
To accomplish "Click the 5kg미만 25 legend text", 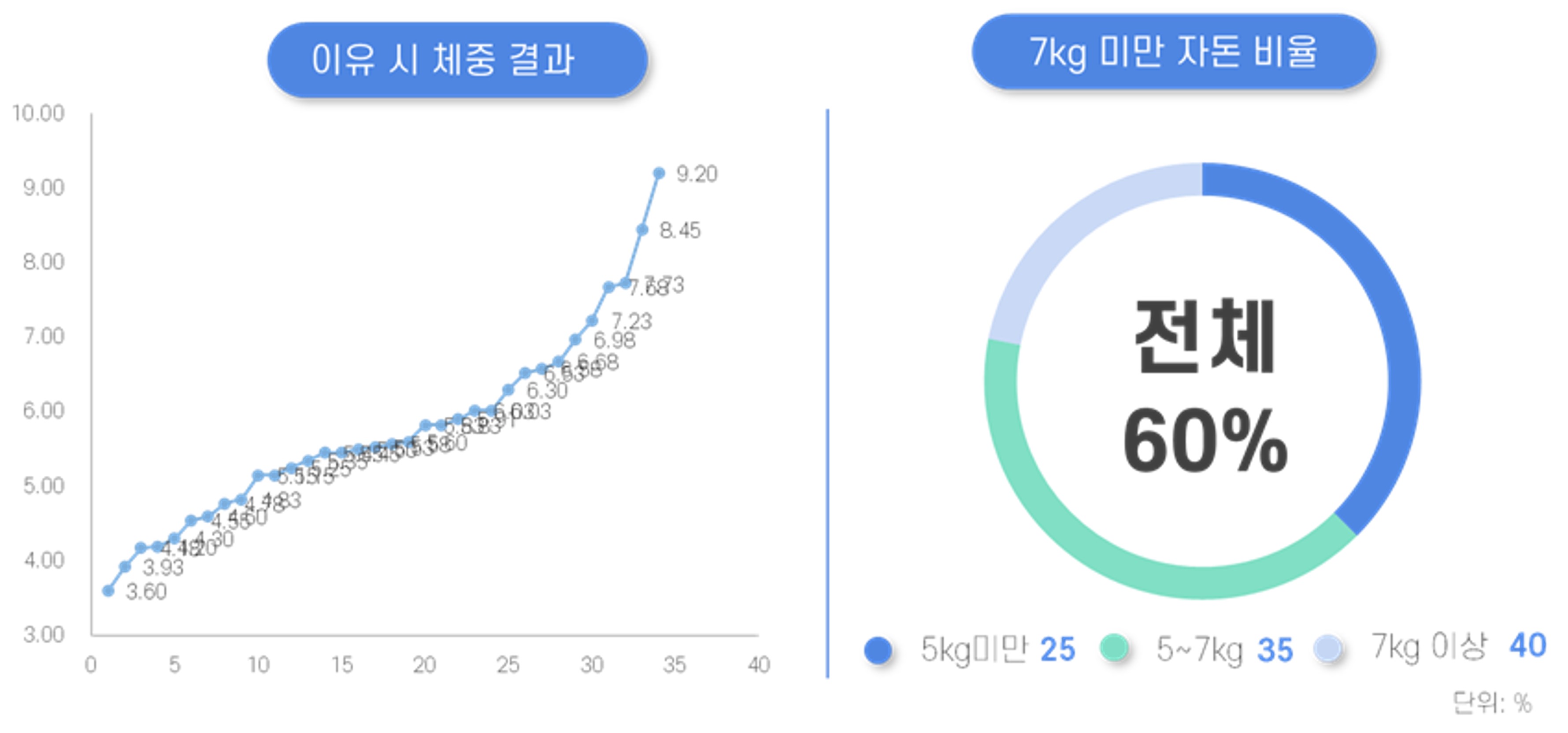I will pyautogui.click(x=998, y=649).
